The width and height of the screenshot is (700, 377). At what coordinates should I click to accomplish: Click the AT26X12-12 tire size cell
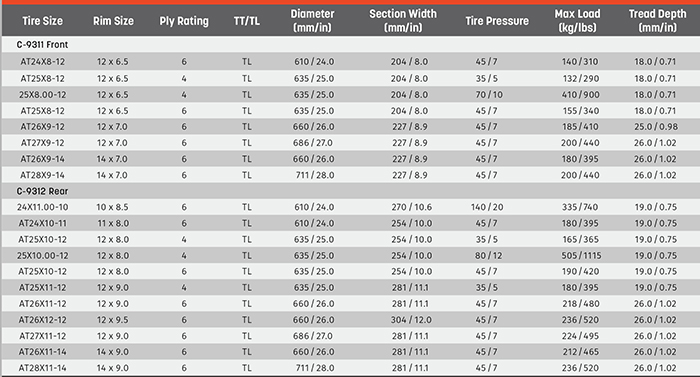pyautogui.click(x=42, y=320)
